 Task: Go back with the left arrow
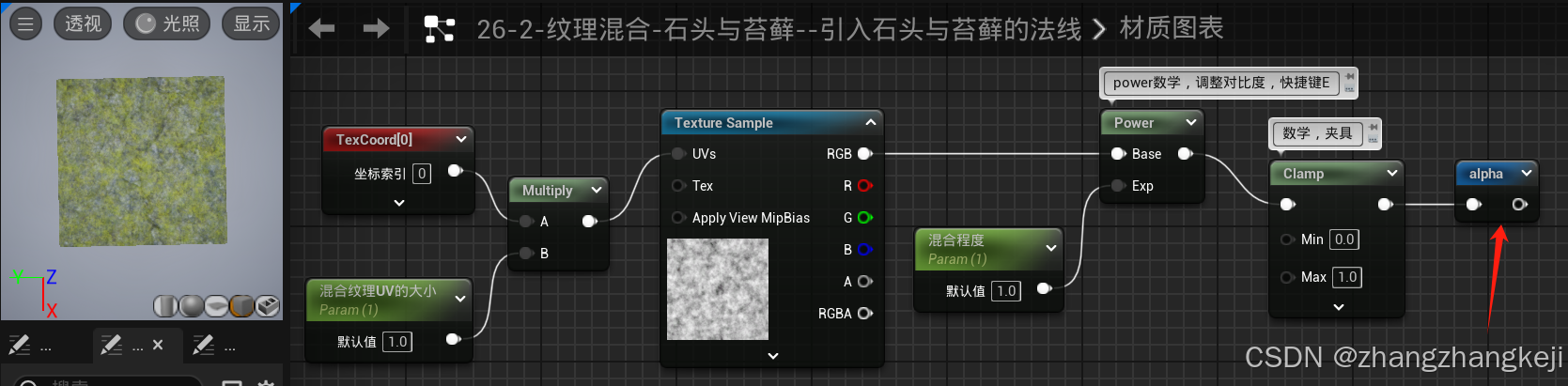tap(321, 29)
